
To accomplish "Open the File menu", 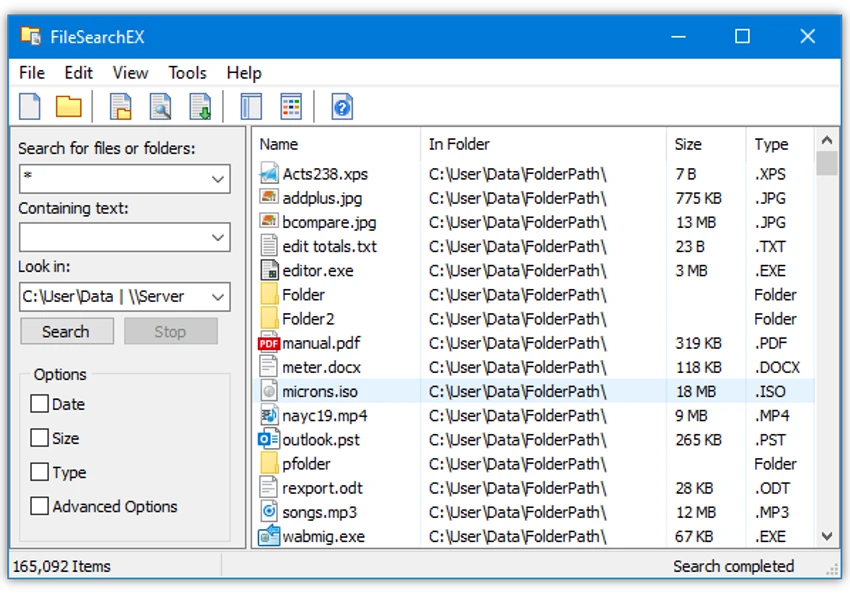I will point(31,73).
